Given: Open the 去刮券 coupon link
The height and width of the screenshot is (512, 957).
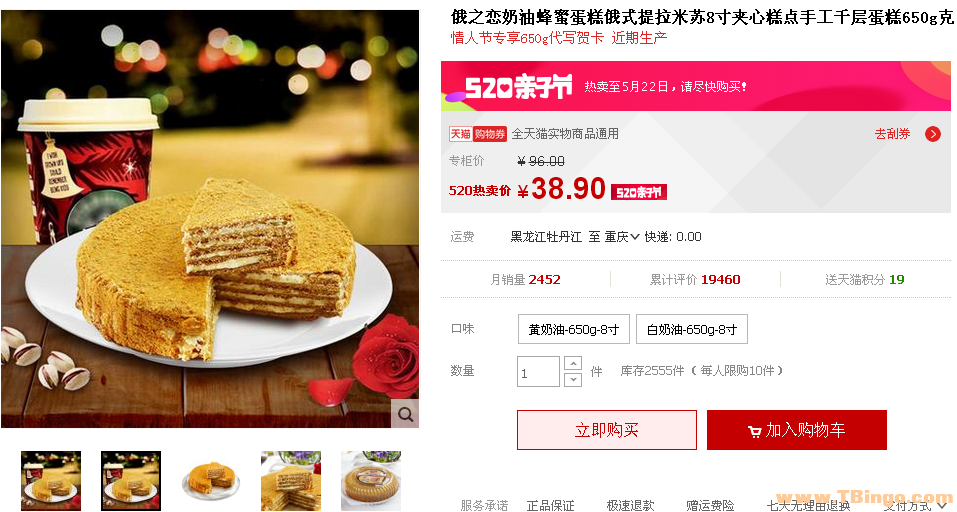Looking at the screenshot, I should point(892,134).
